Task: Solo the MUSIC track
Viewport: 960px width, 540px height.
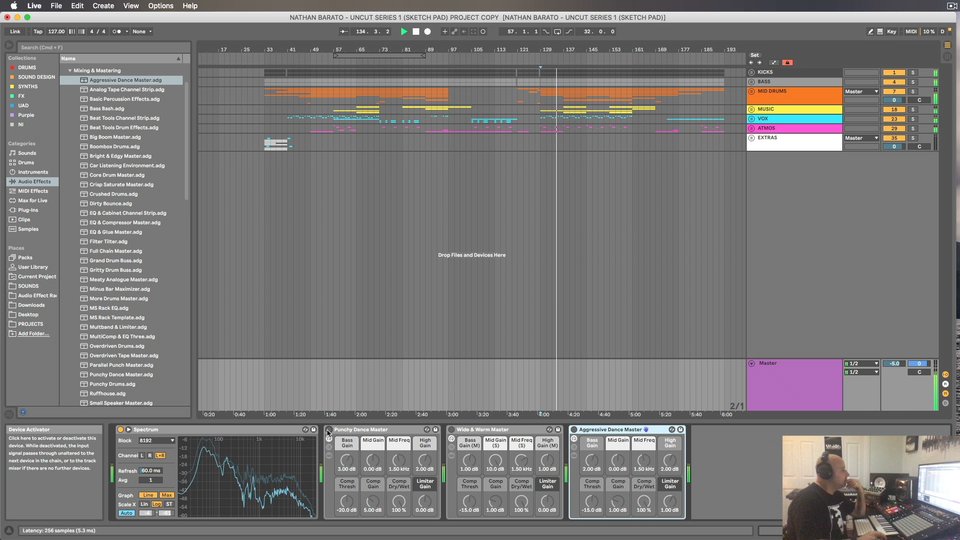Action: (x=913, y=110)
